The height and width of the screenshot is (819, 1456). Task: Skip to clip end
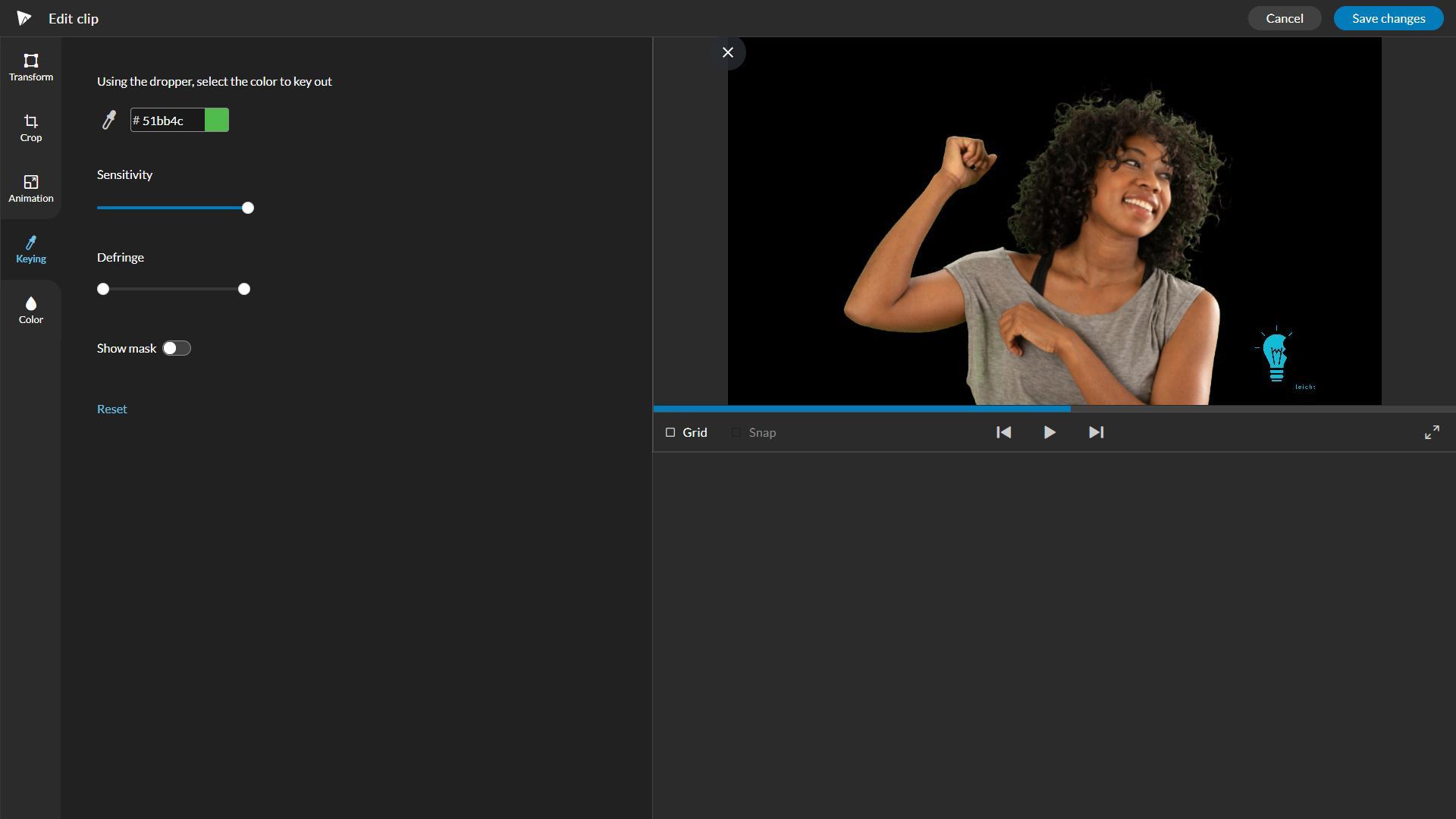click(1096, 432)
